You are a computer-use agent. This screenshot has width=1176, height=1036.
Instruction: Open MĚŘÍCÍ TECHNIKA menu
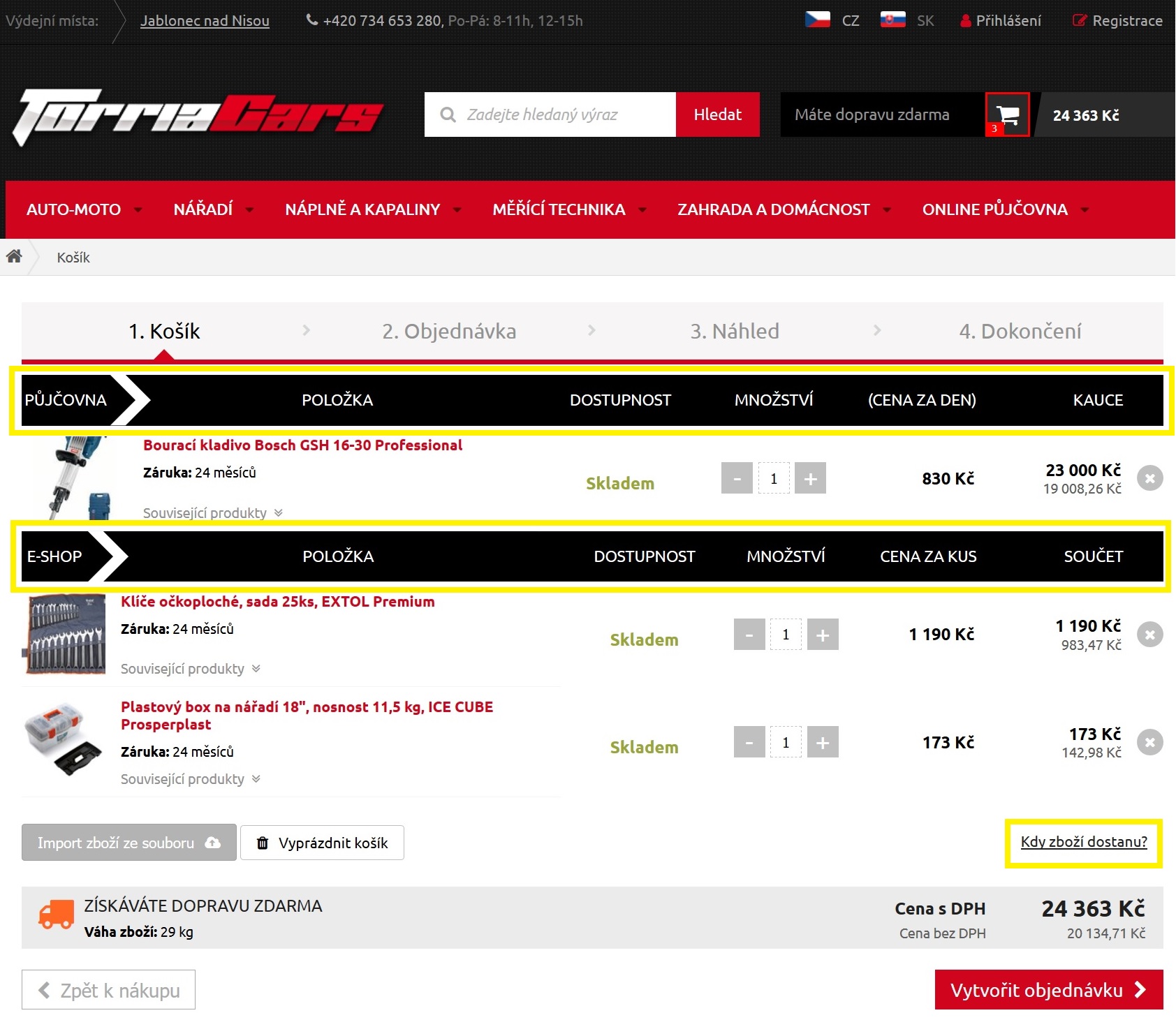tap(569, 209)
